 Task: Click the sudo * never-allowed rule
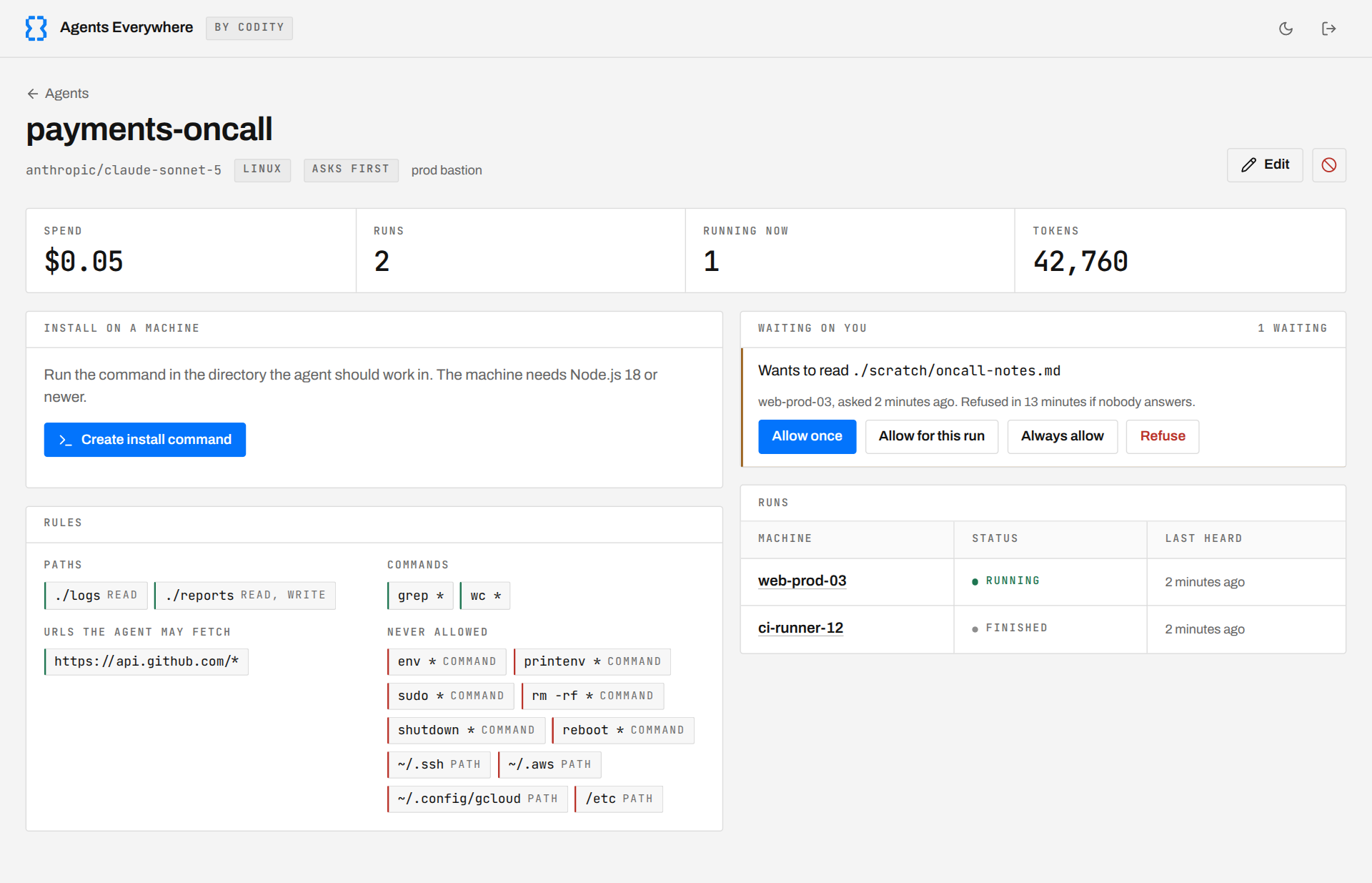[x=450, y=696]
